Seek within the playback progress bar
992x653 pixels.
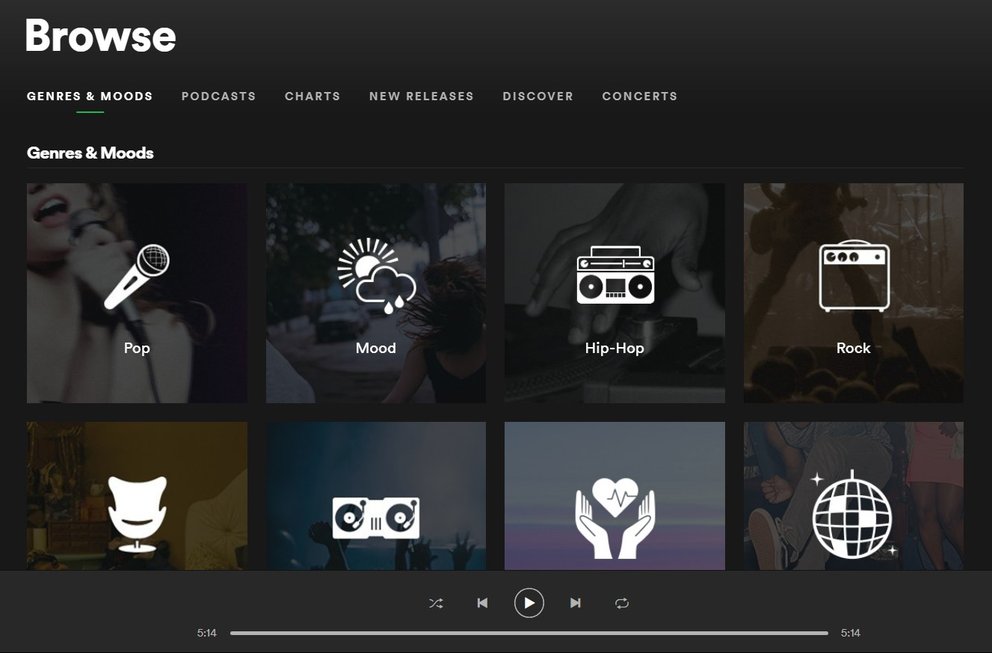pos(529,633)
